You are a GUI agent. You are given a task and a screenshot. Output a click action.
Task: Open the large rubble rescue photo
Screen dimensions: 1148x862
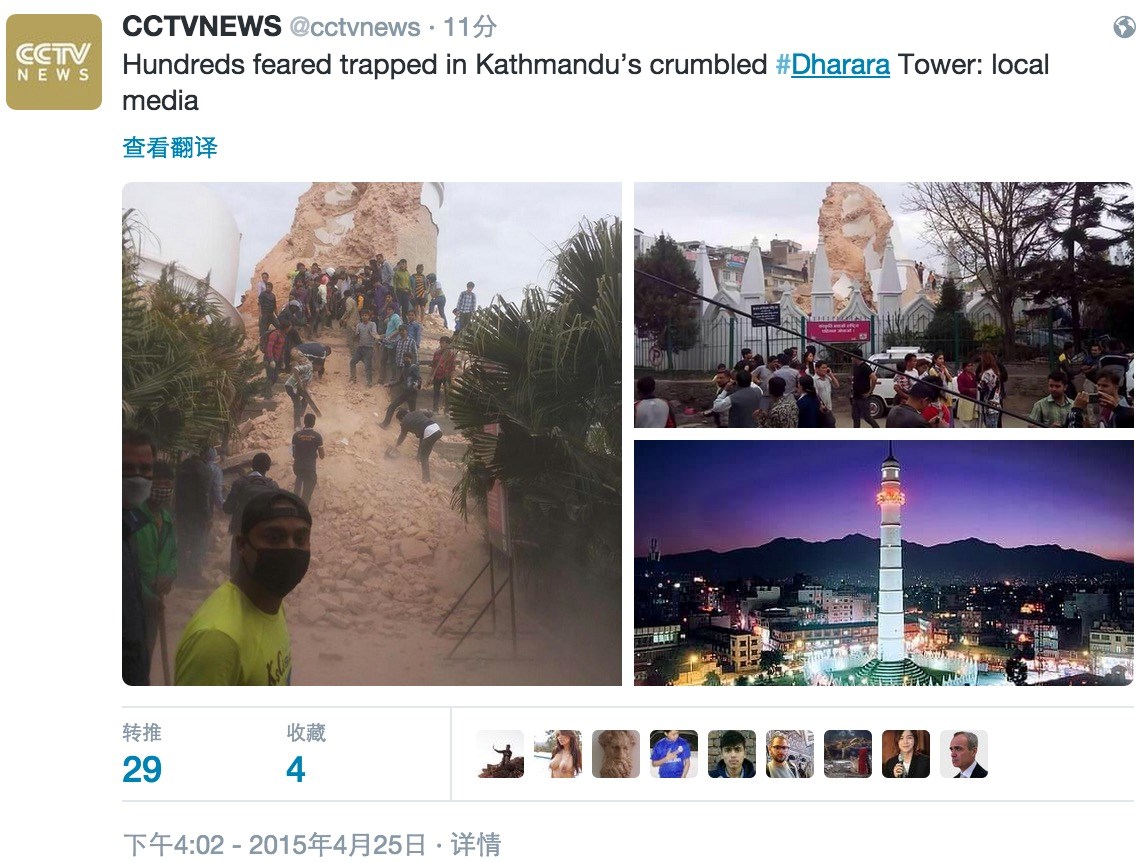[x=372, y=434]
